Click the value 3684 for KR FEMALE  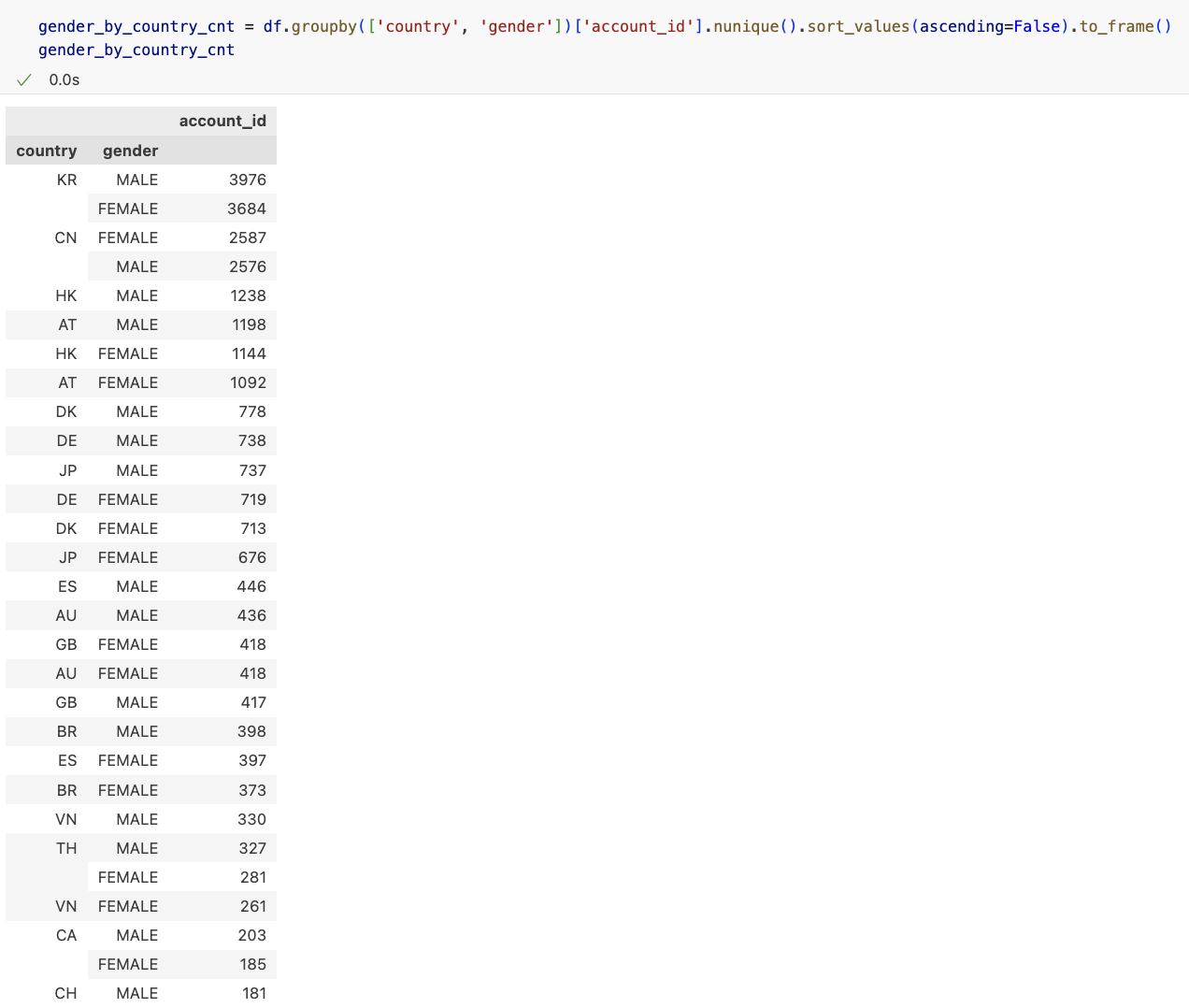tap(247, 209)
